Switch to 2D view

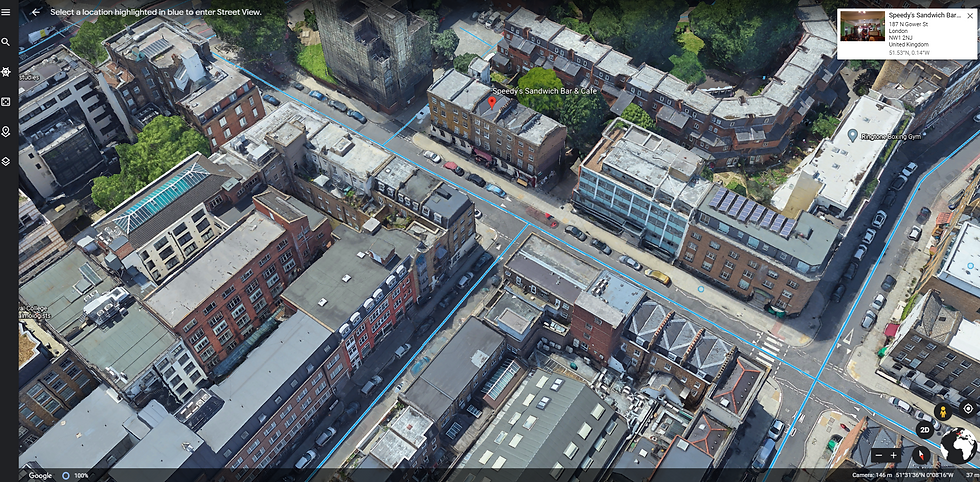coord(925,429)
